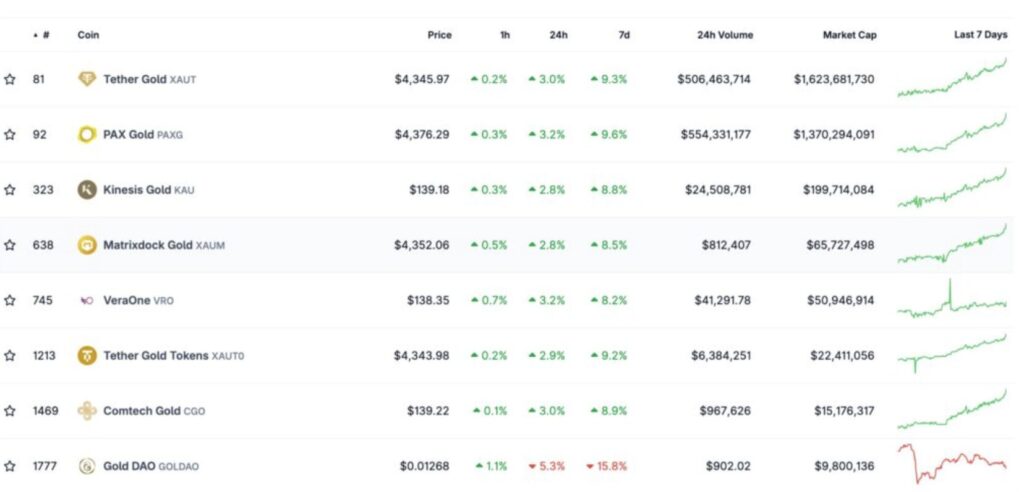Click the Tether Gold coin logo
1024x492 pixels.
coord(87,79)
